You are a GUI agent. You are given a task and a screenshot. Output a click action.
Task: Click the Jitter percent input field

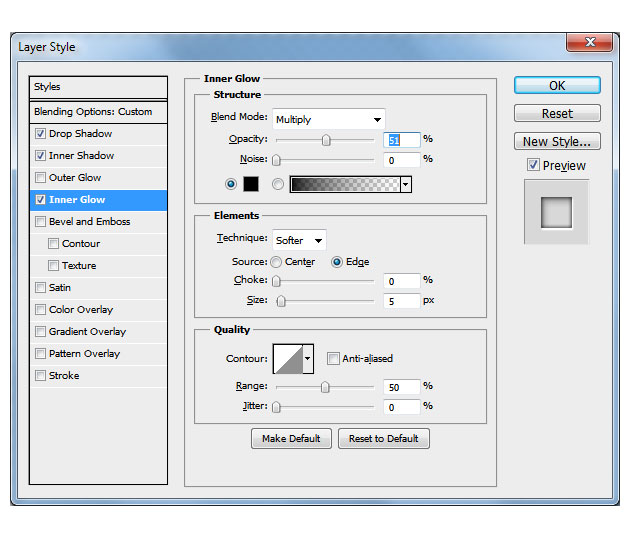tap(402, 407)
